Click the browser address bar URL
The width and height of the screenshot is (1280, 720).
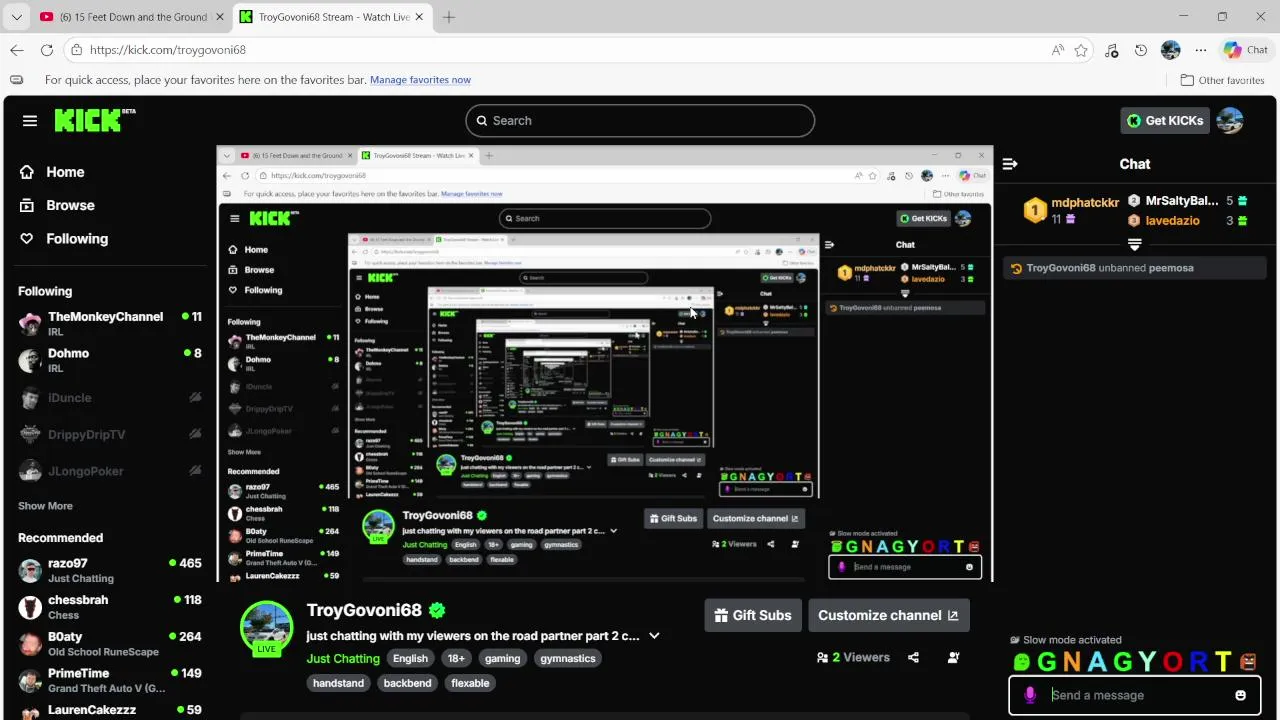(x=168, y=50)
